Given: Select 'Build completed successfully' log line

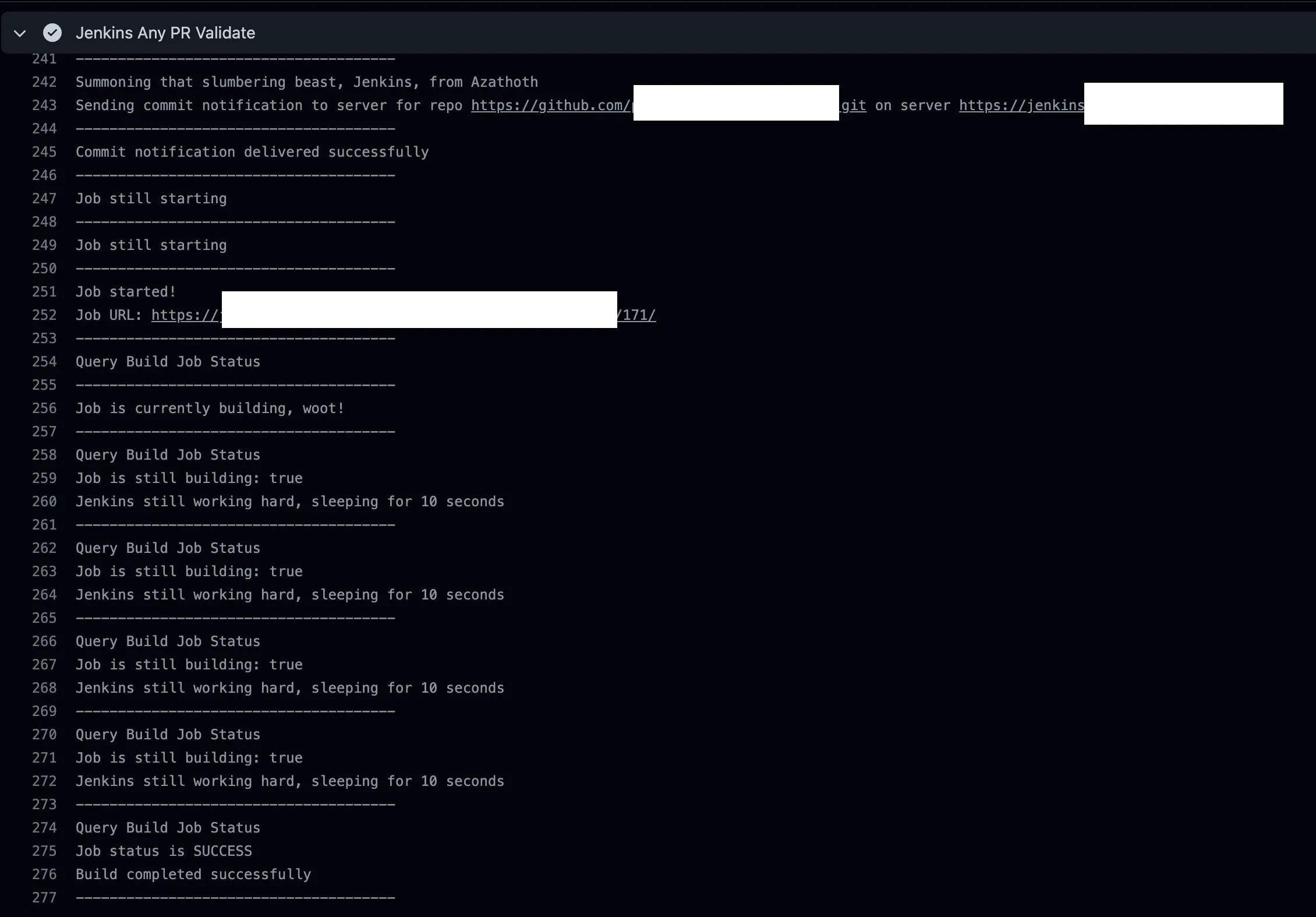Looking at the screenshot, I should [x=193, y=874].
